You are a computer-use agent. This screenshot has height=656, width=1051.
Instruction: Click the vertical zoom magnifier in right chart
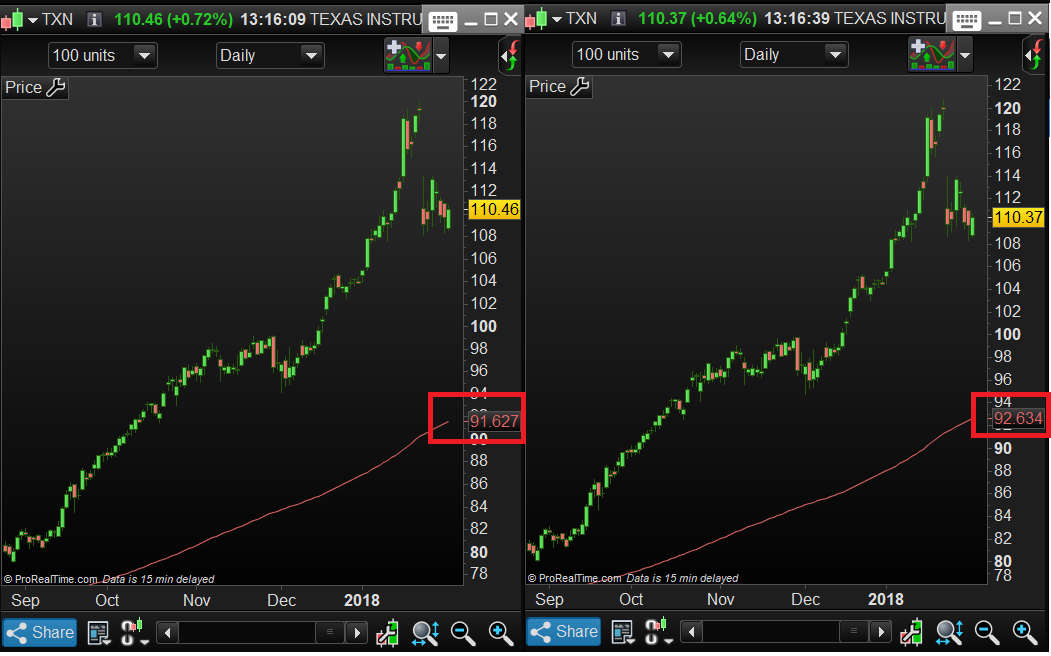click(x=950, y=631)
